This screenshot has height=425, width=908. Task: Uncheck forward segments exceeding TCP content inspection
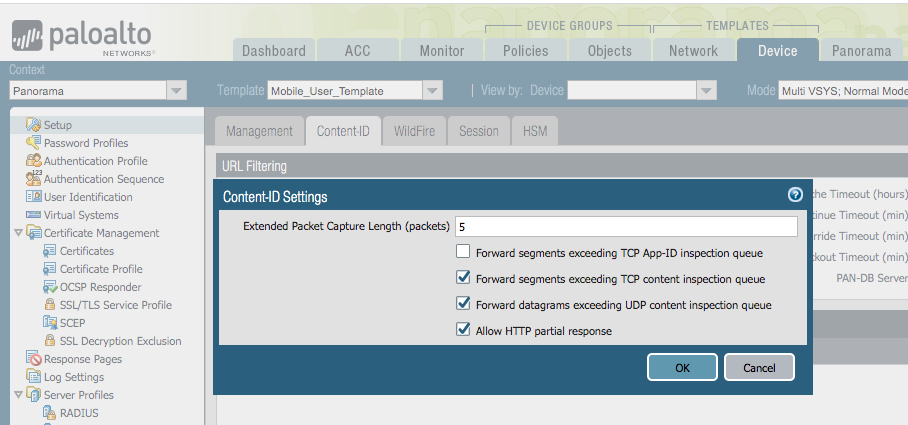[463, 278]
